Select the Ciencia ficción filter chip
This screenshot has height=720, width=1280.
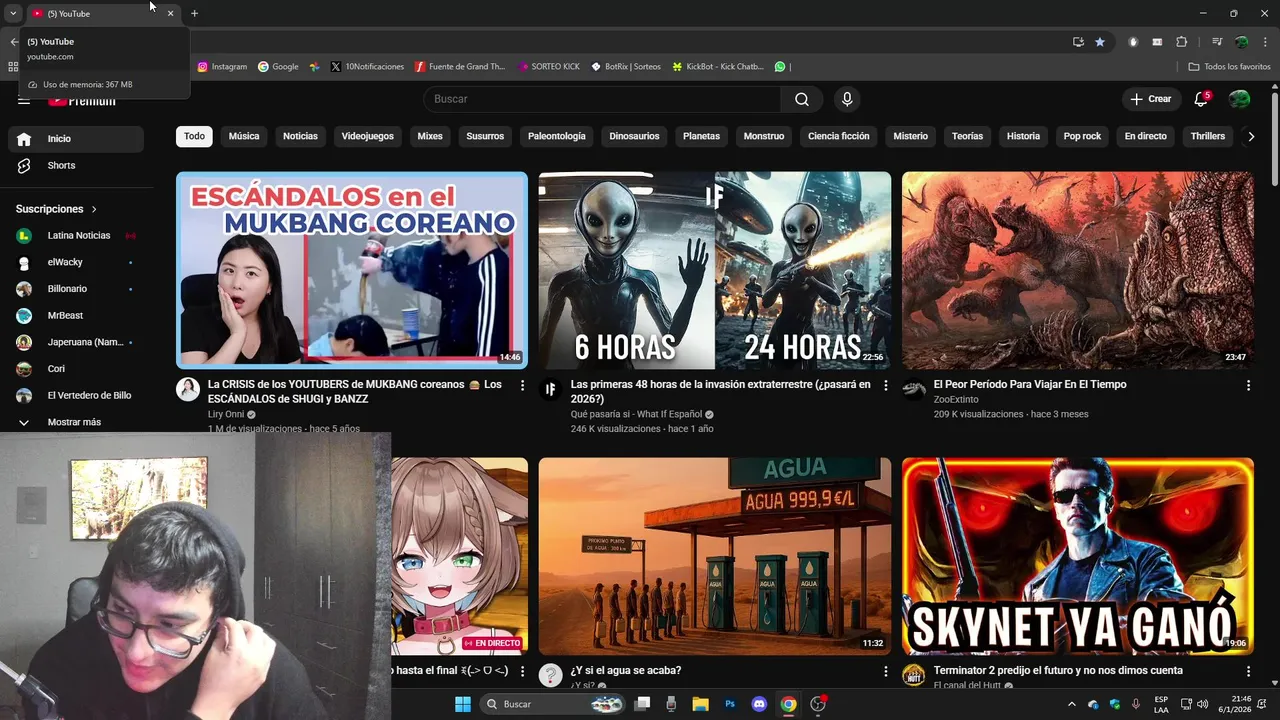tap(839, 136)
